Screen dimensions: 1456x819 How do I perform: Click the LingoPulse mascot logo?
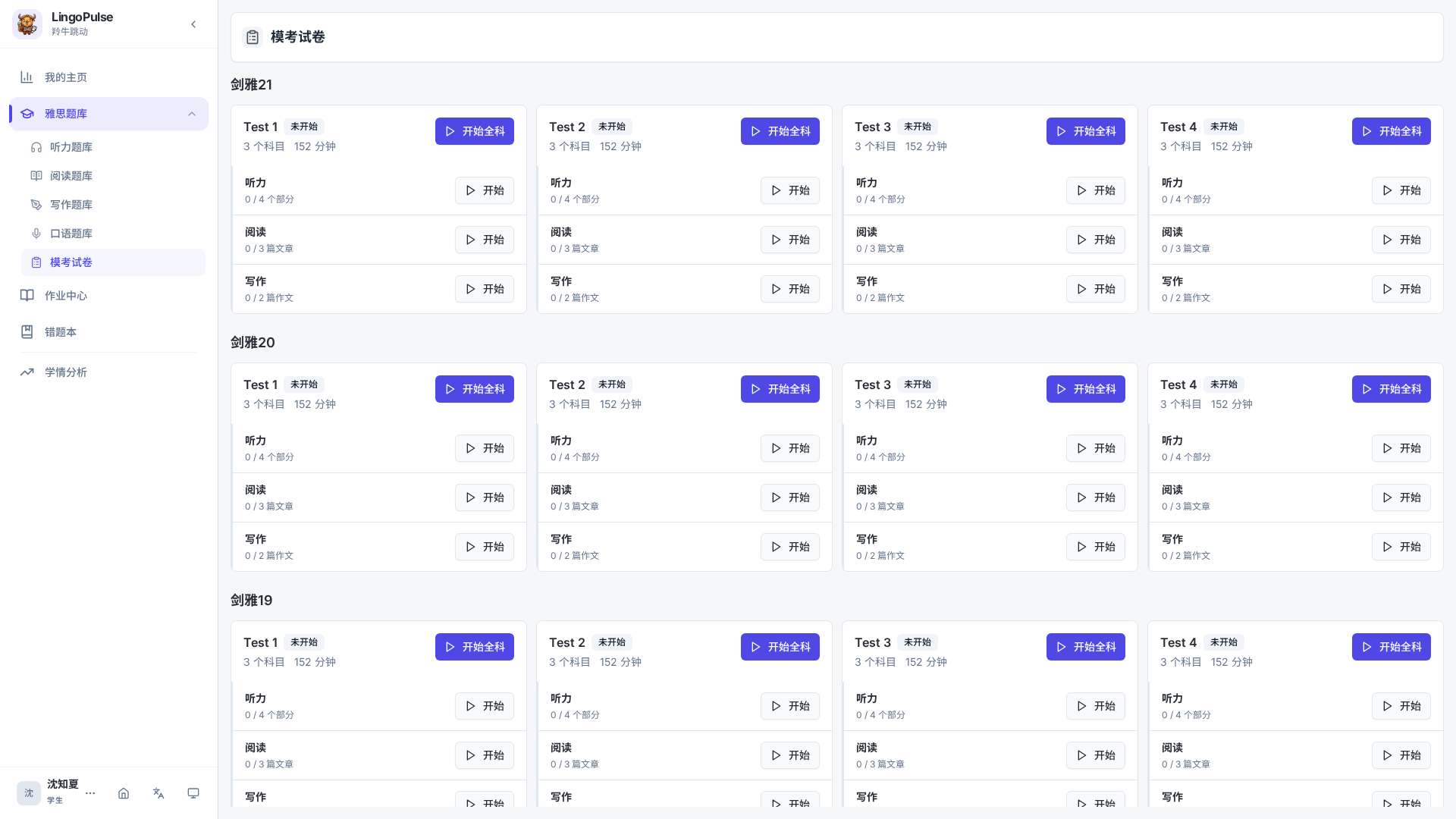pos(27,24)
